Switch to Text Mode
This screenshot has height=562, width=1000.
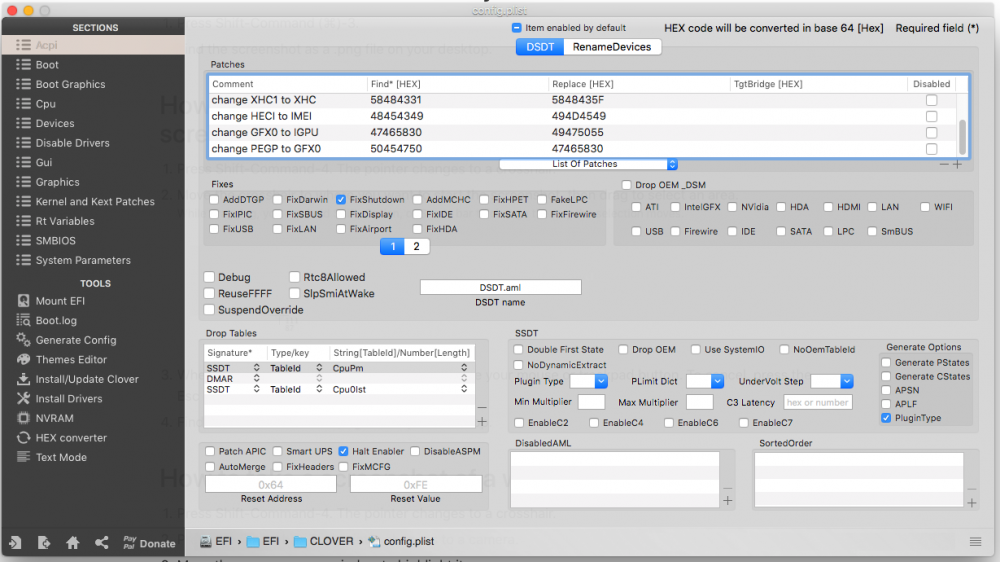pos(61,457)
